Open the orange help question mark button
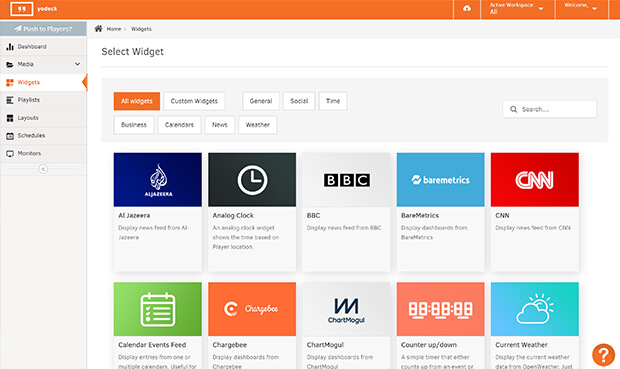The width and height of the screenshot is (620, 369). click(x=603, y=354)
